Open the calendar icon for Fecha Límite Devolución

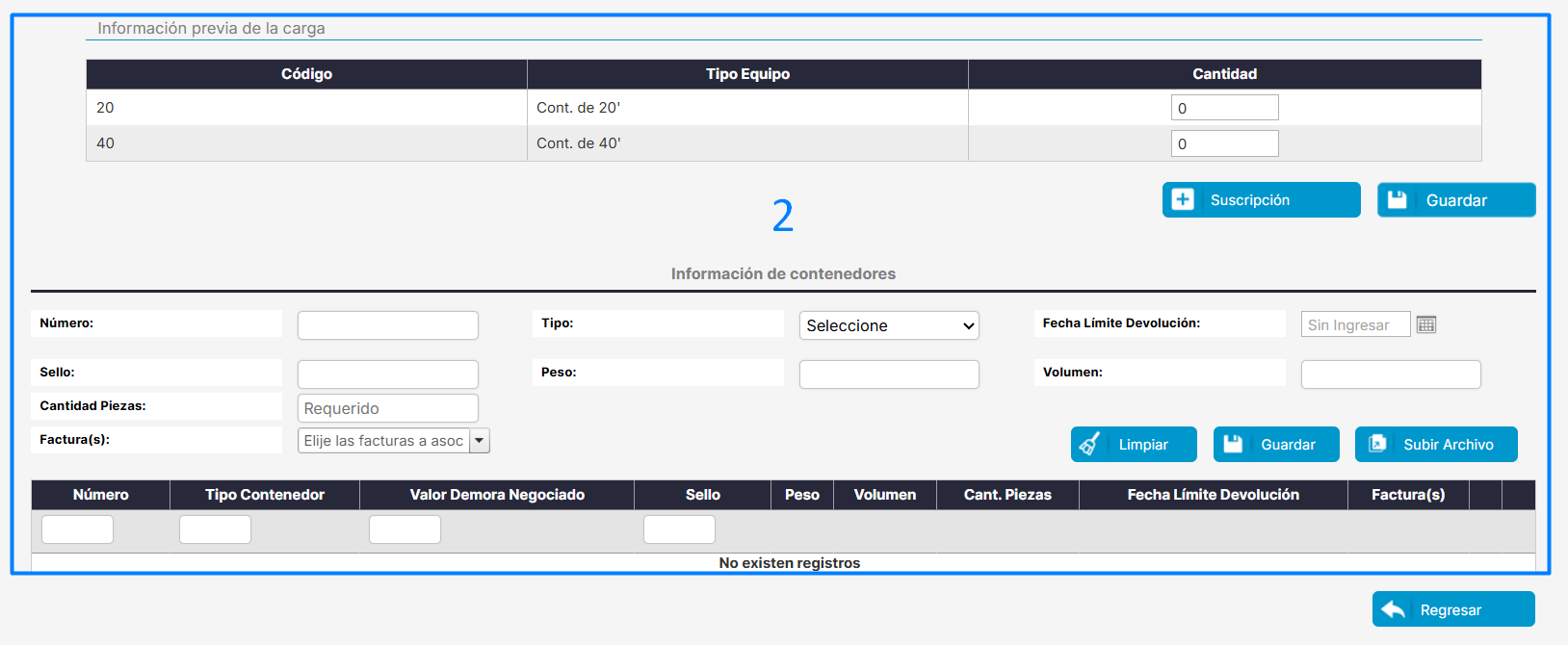(x=1426, y=324)
